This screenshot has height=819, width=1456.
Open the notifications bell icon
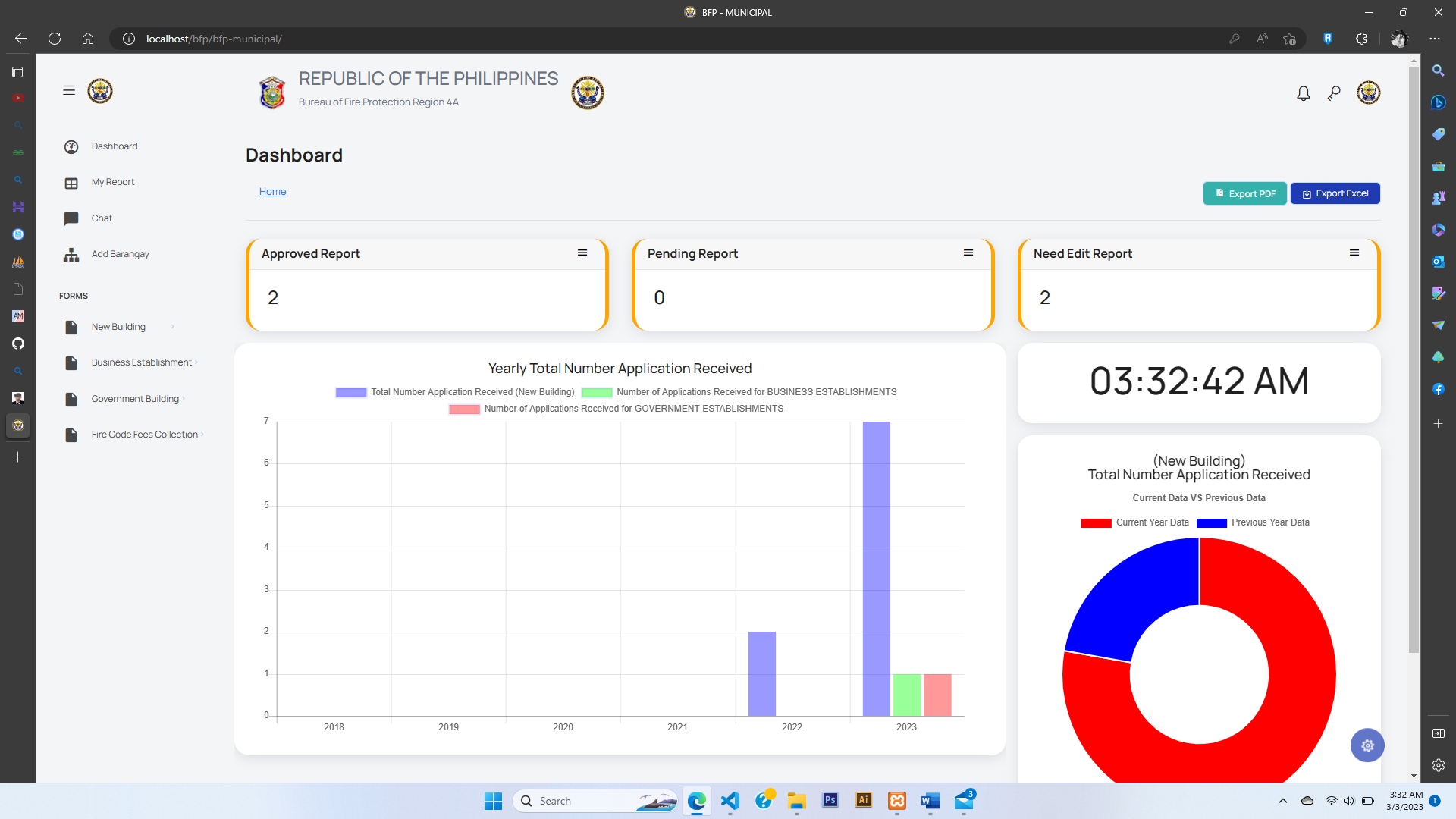[1303, 93]
